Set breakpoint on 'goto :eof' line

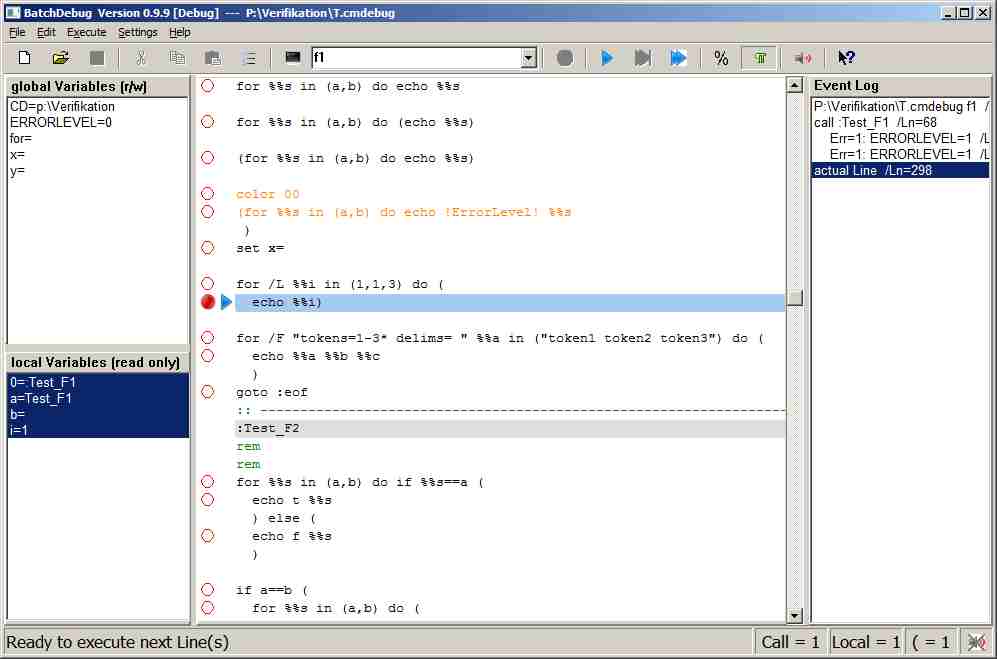208,392
